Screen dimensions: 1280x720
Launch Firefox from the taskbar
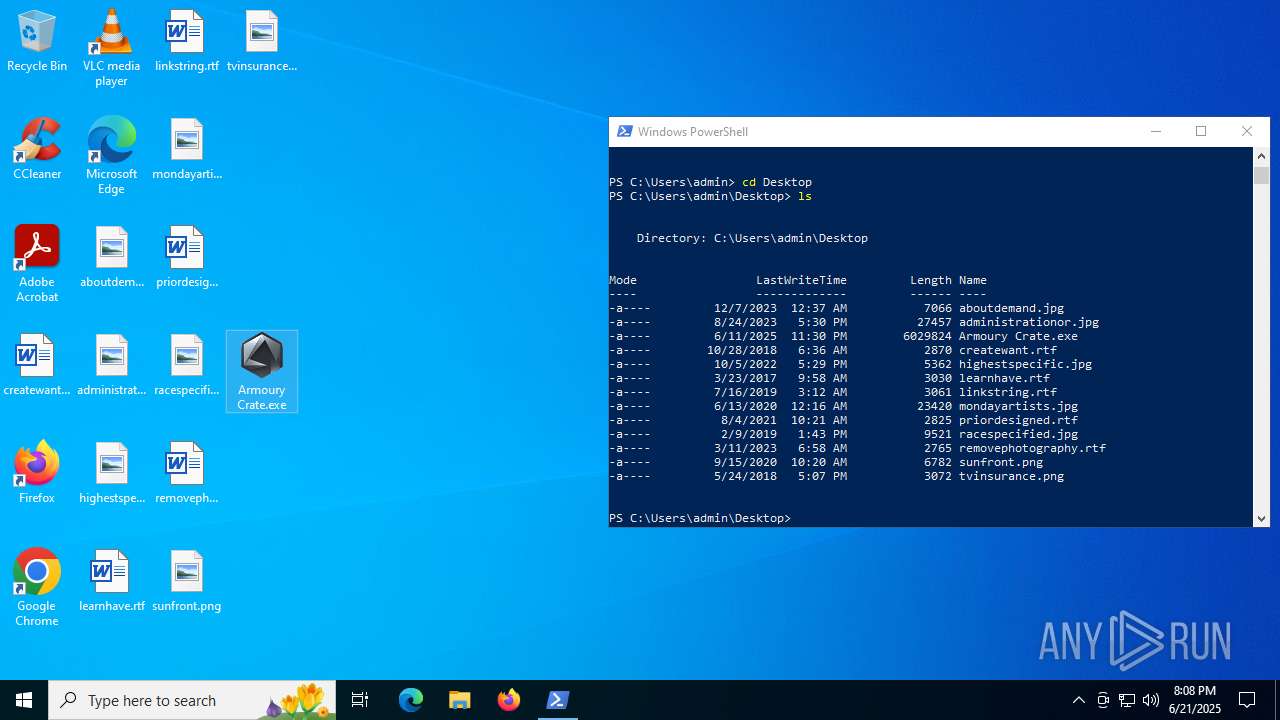[509, 700]
